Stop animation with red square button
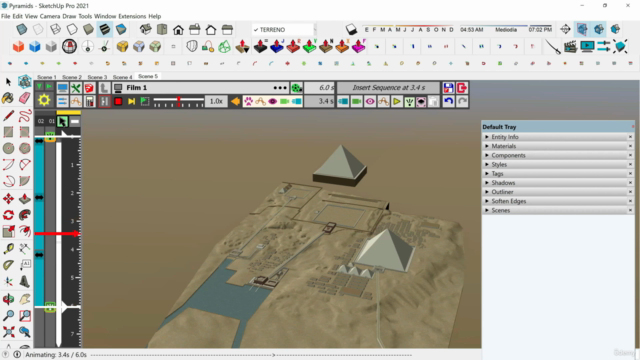640x360 pixels. 118,101
